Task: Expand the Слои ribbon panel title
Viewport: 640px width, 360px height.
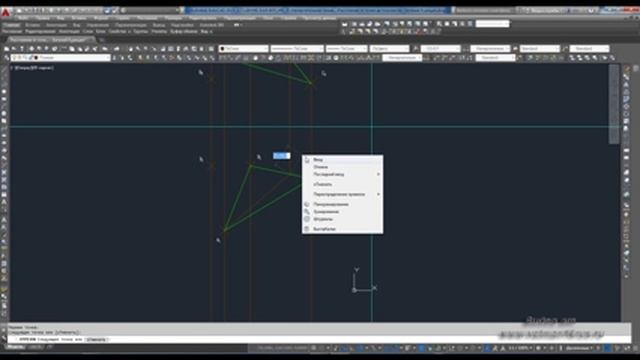Action: (x=88, y=31)
